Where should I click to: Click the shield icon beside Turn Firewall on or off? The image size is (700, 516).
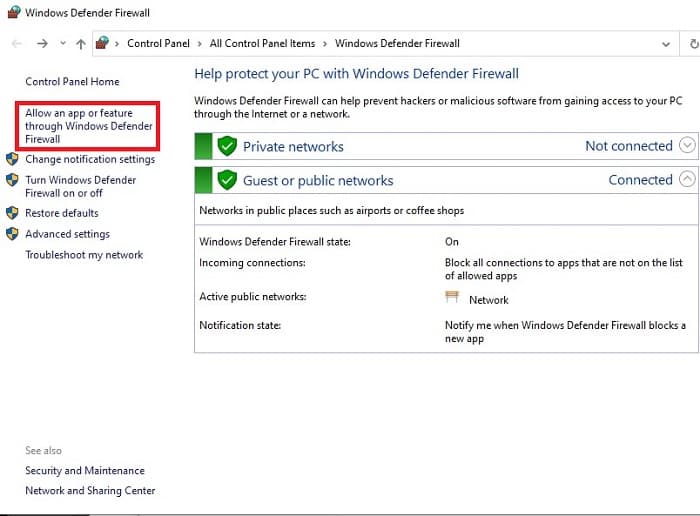coord(12,180)
